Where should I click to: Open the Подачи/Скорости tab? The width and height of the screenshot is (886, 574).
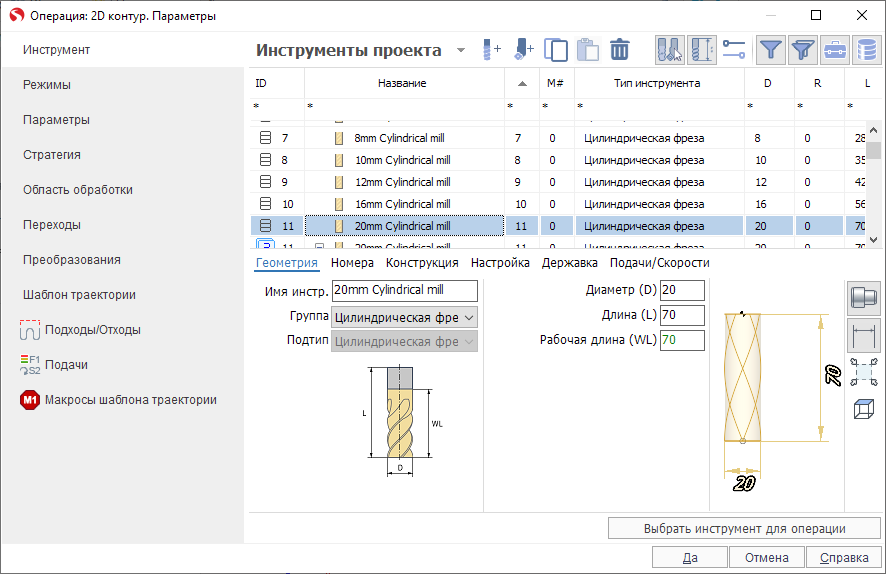pyautogui.click(x=659, y=263)
